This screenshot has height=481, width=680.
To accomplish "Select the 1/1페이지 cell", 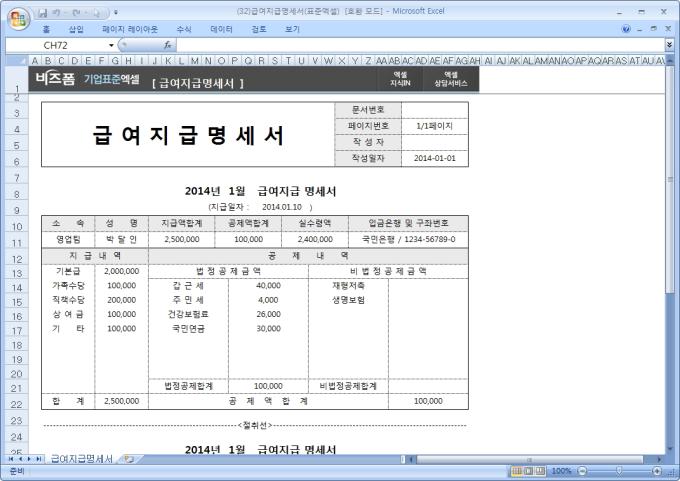I will tap(435, 126).
